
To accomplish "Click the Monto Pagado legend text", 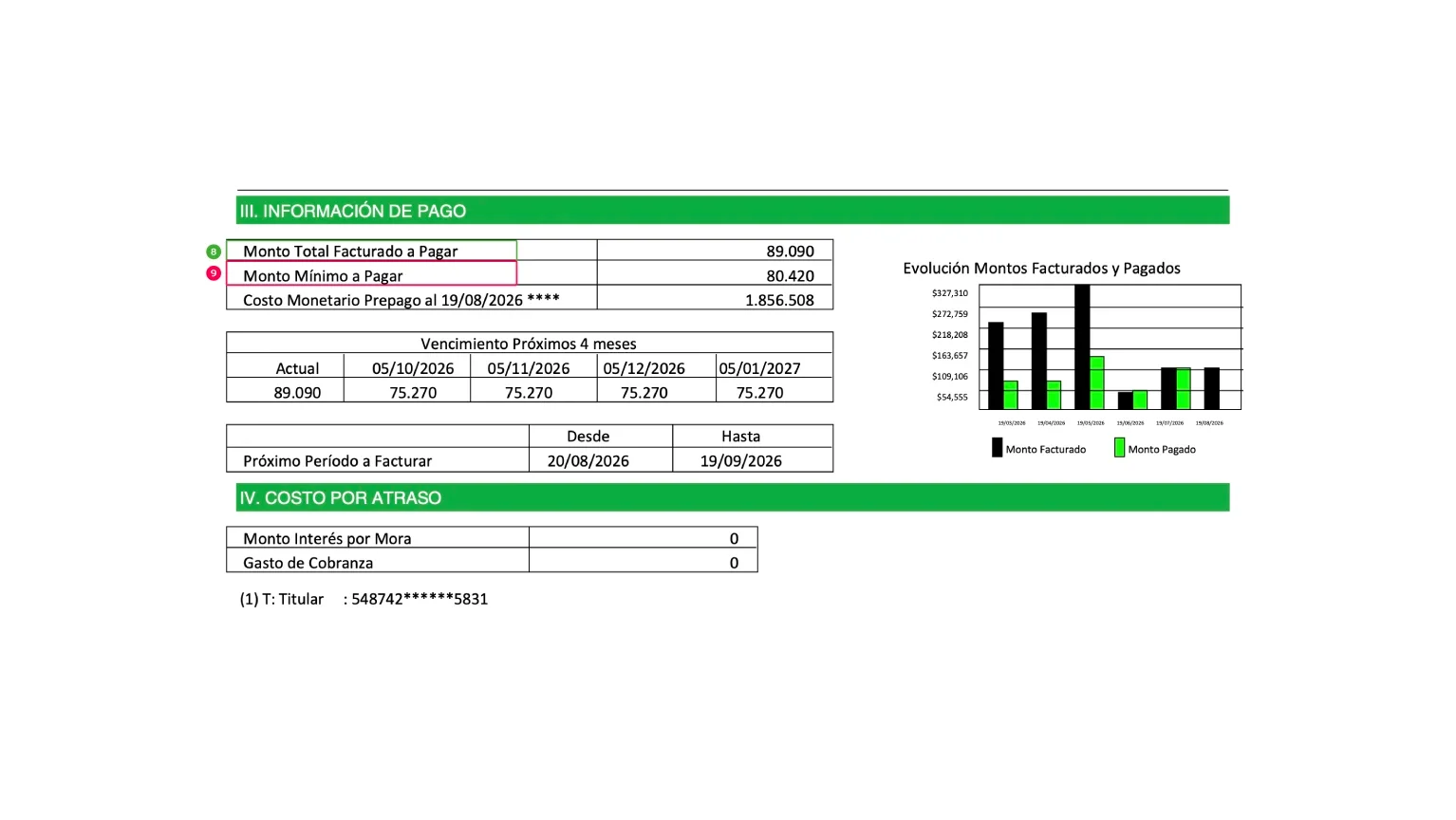I will 1162,450.
